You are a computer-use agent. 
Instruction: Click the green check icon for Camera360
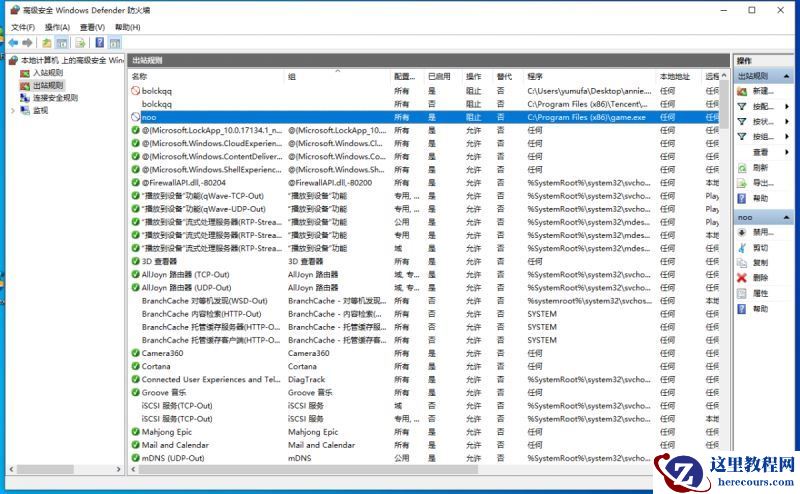tap(135, 353)
